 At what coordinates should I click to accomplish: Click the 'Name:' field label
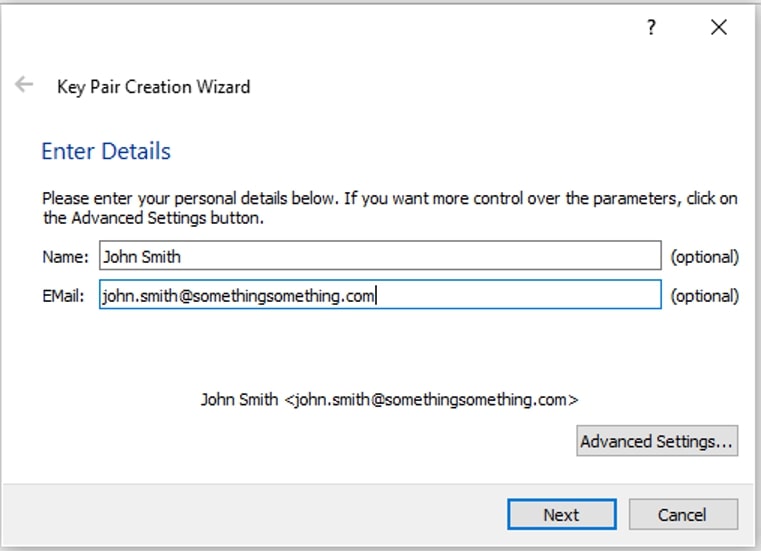click(65, 257)
